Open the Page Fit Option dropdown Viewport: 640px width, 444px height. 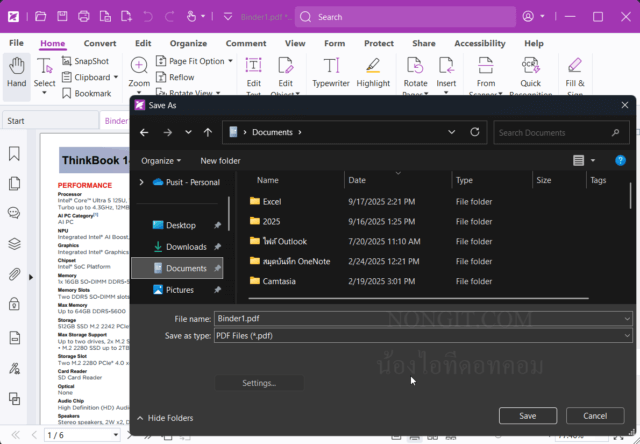coord(230,61)
